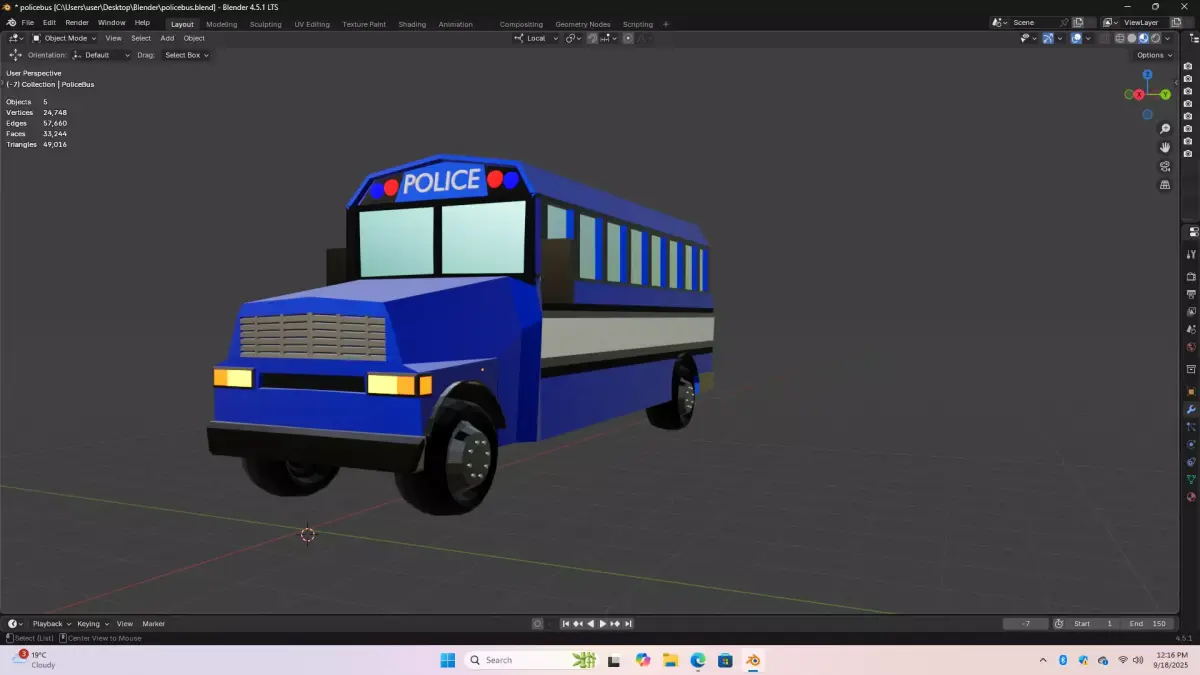Open the timeline Marker menu

click(153, 624)
